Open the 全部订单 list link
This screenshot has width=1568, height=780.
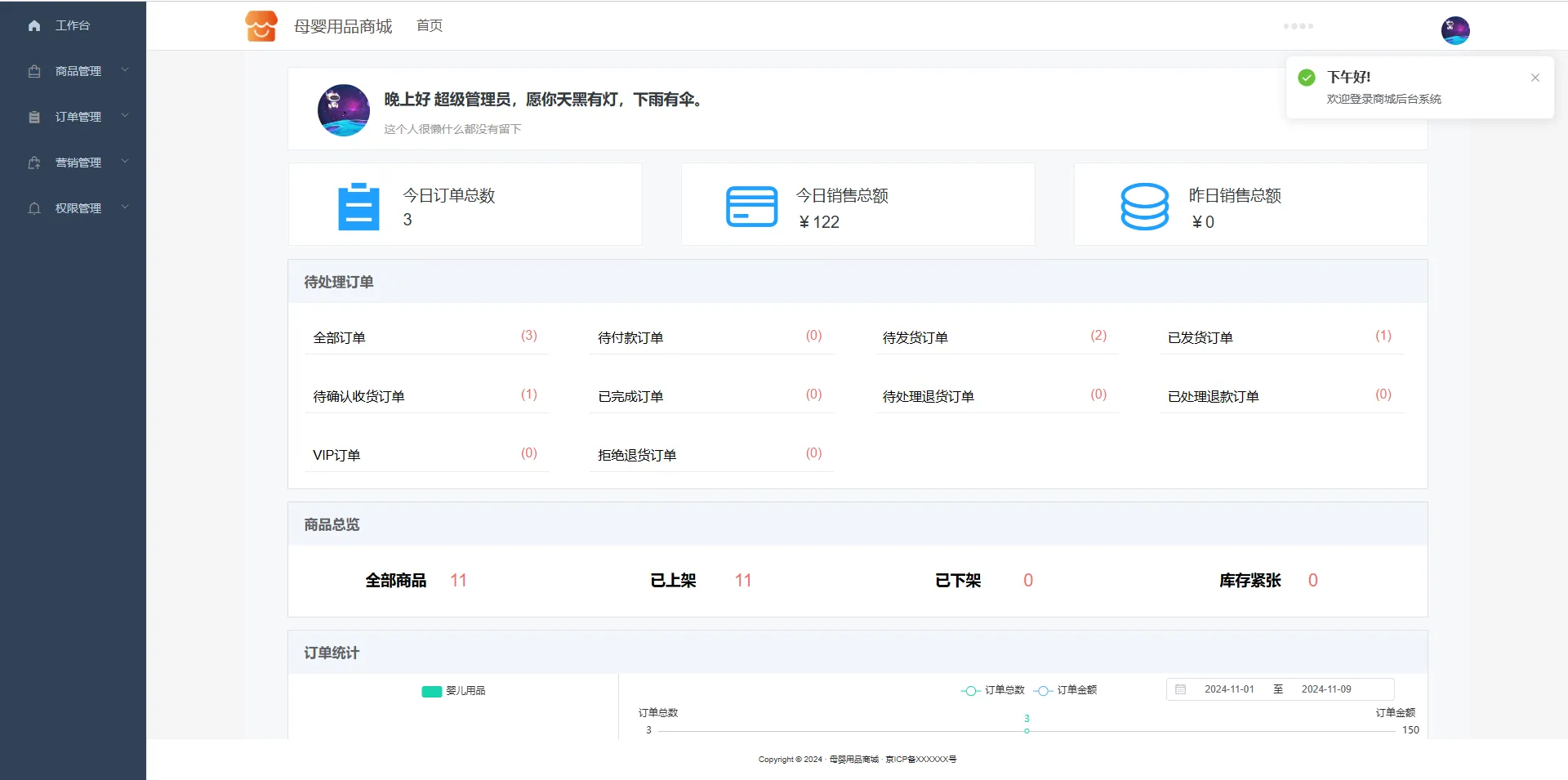[x=339, y=337]
